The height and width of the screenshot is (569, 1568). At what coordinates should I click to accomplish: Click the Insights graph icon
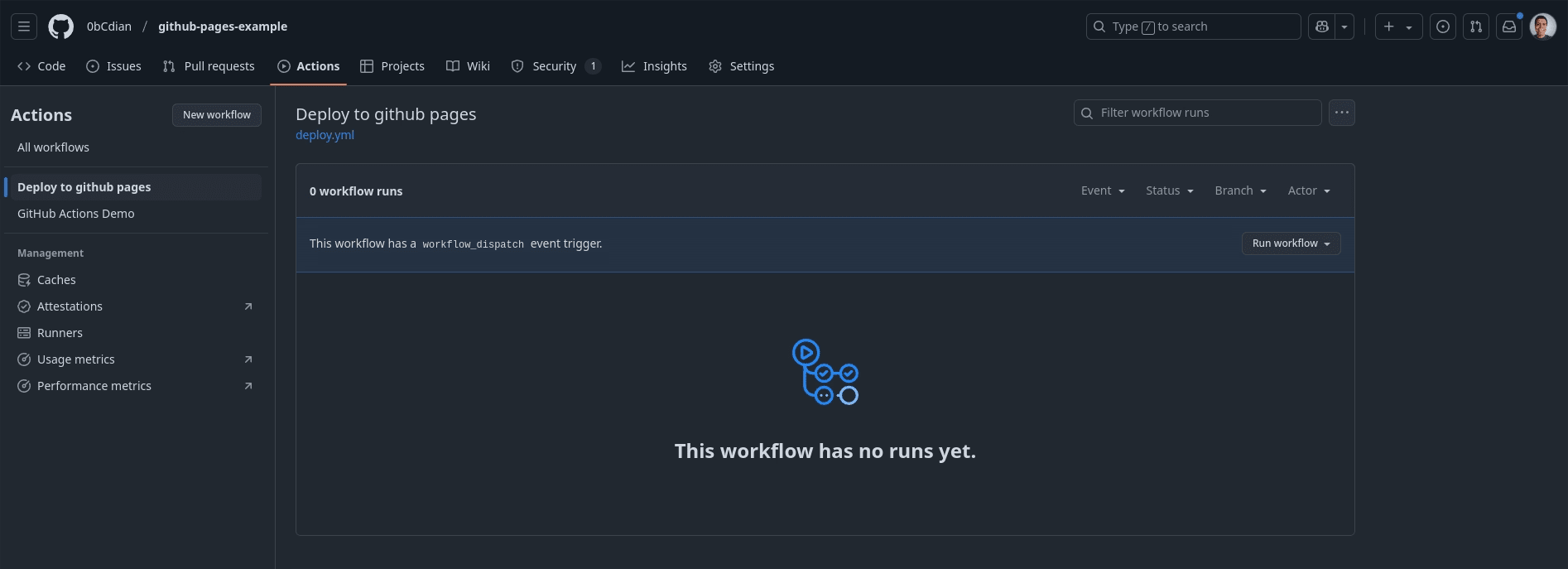628,66
